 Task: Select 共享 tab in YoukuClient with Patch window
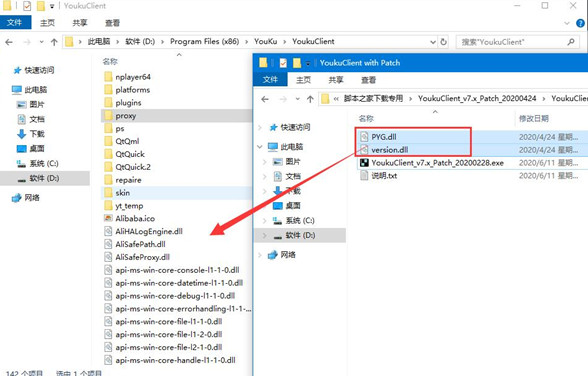(x=336, y=79)
